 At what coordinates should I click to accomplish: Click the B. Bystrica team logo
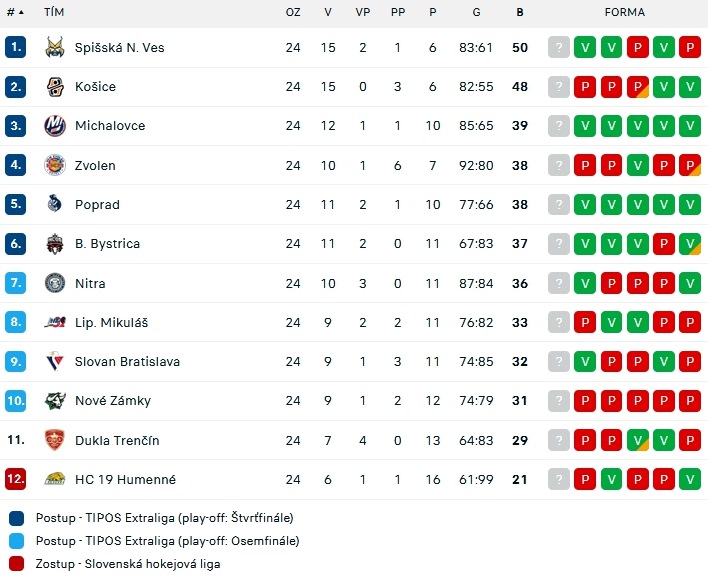[x=55, y=244]
